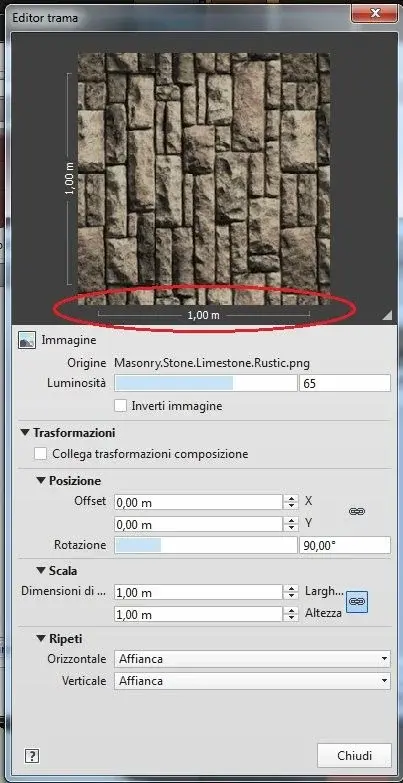
Task: Collapse the Ripeti section
Action: click(41, 638)
